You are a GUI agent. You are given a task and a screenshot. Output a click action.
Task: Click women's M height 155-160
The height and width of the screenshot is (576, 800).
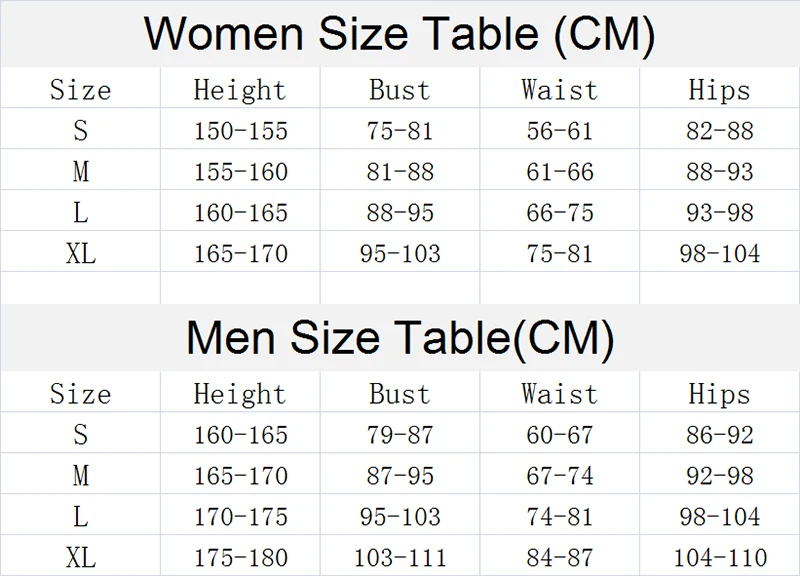point(241,171)
